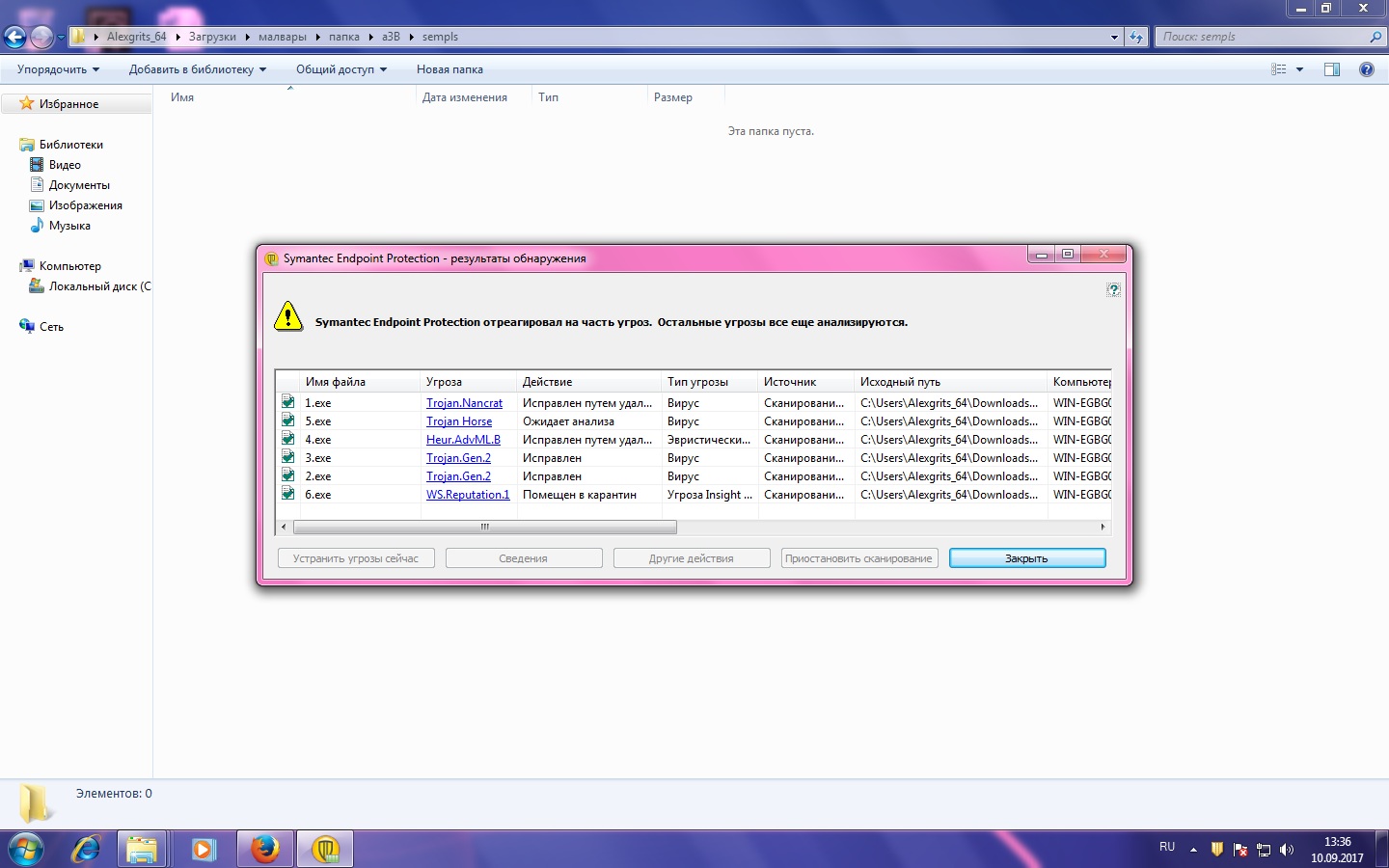Open the Общий доступ dropdown
The width and height of the screenshot is (1389, 868).
(341, 69)
